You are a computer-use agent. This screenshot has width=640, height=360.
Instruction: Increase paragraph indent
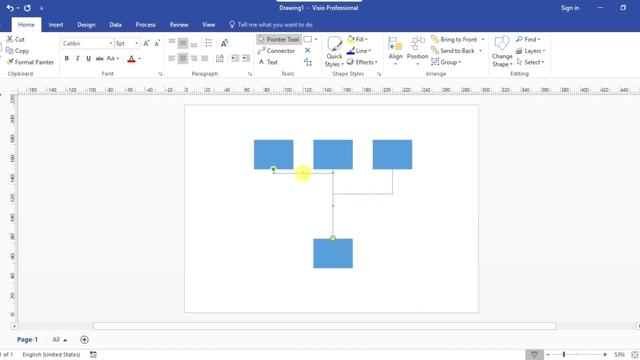[x=246, y=58]
